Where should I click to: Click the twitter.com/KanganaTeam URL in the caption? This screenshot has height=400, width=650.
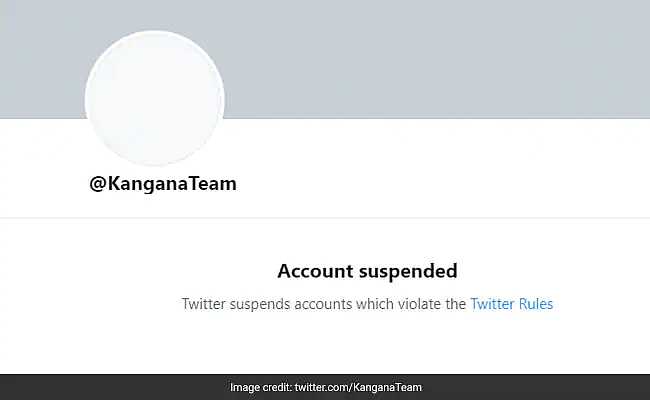(358, 387)
